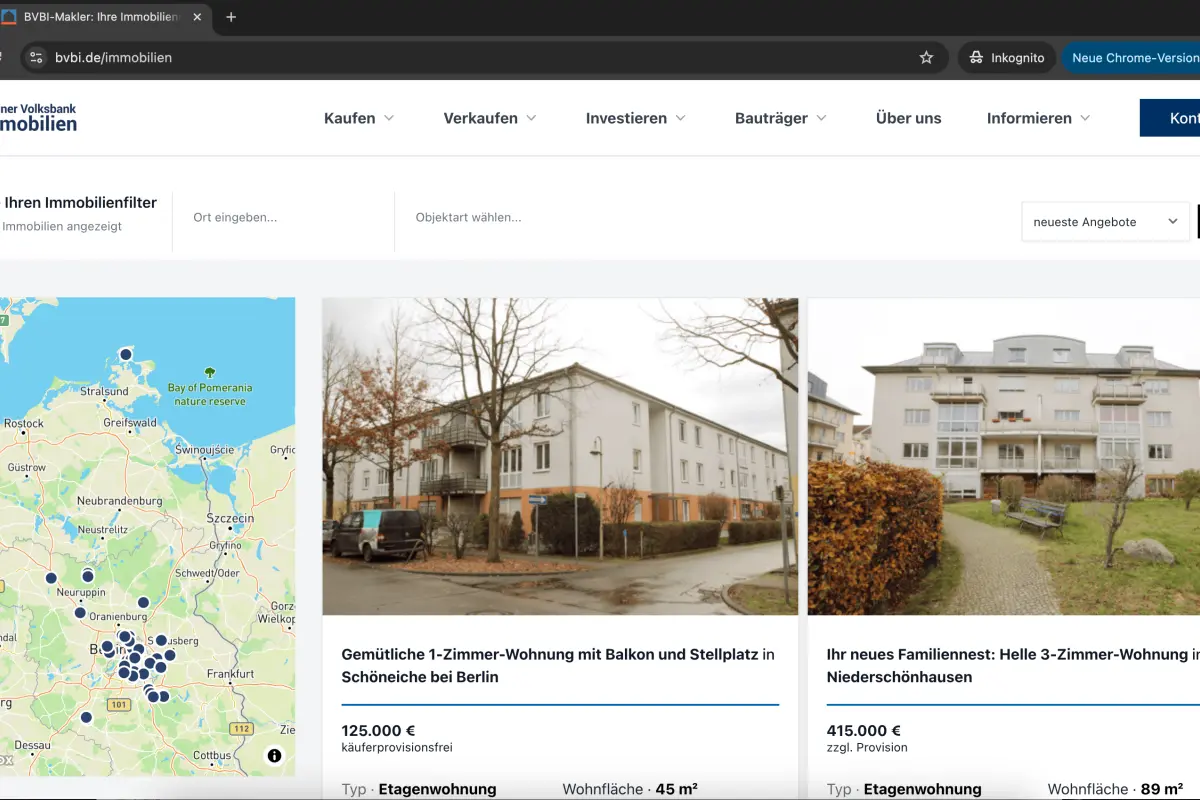Open the neueste Angebote sort dropdown
This screenshot has width=1200, height=800.
[1105, 222]
